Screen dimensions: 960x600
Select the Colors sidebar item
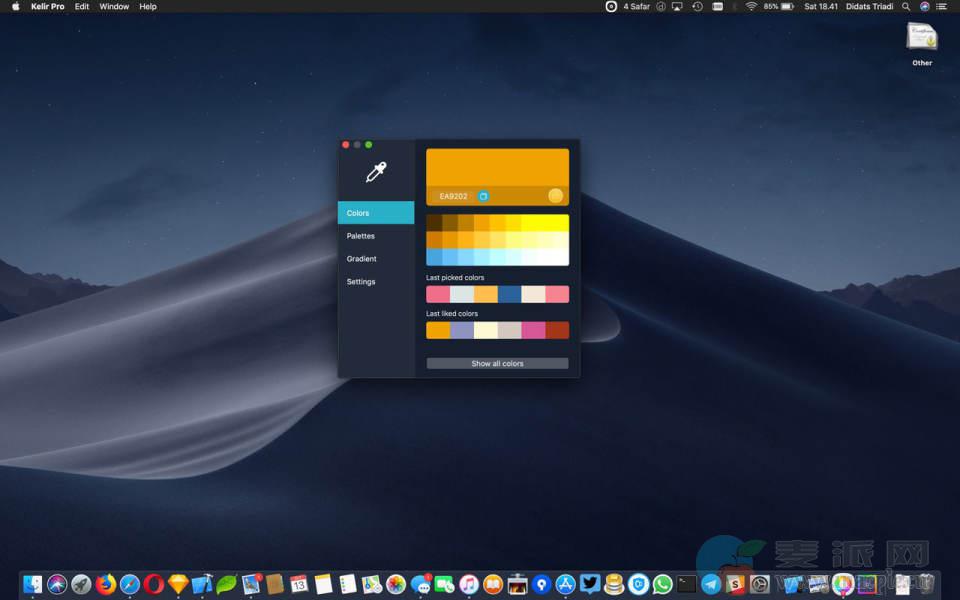(376, 213)
